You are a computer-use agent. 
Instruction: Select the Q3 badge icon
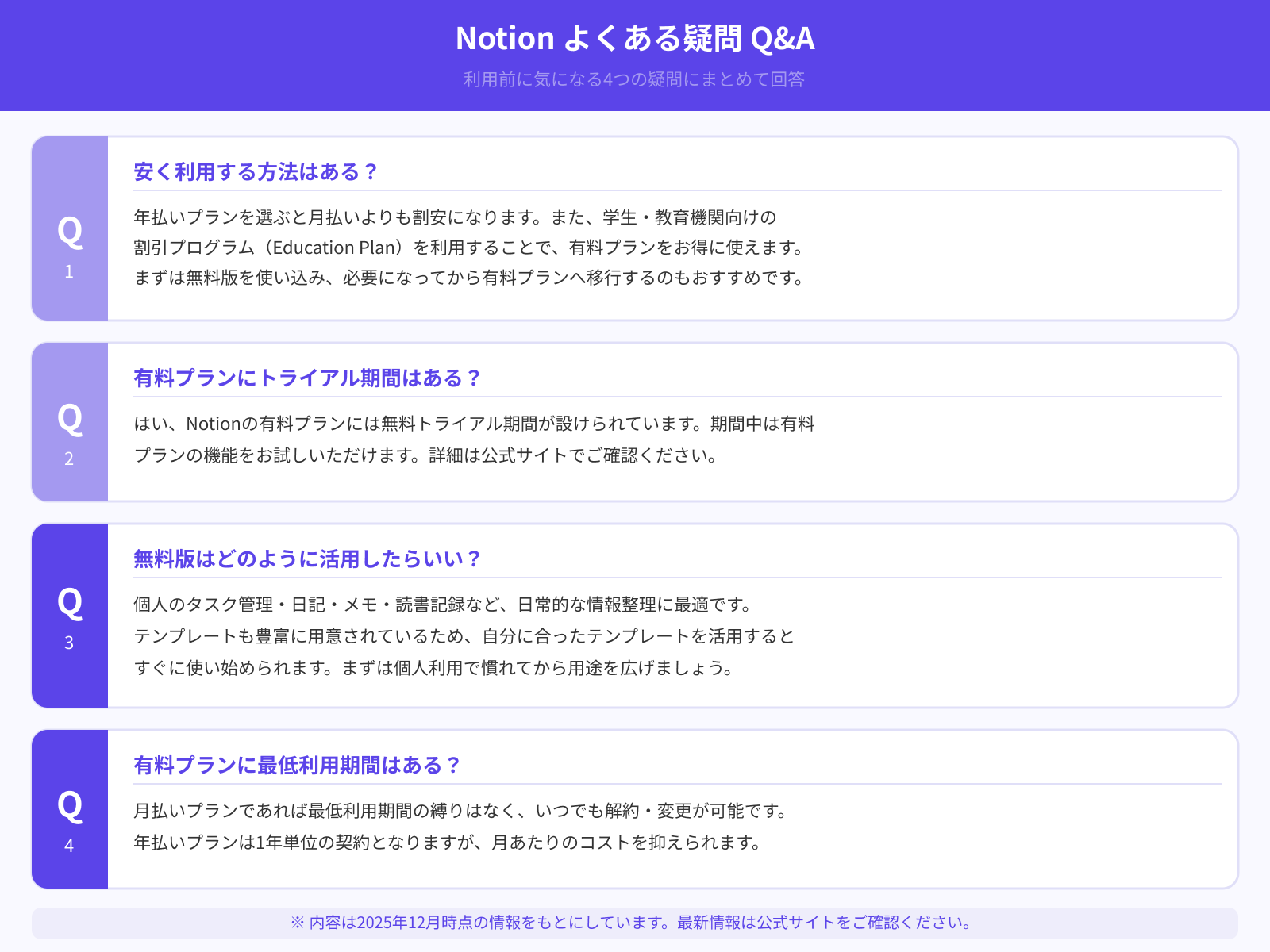pos(69,603)
